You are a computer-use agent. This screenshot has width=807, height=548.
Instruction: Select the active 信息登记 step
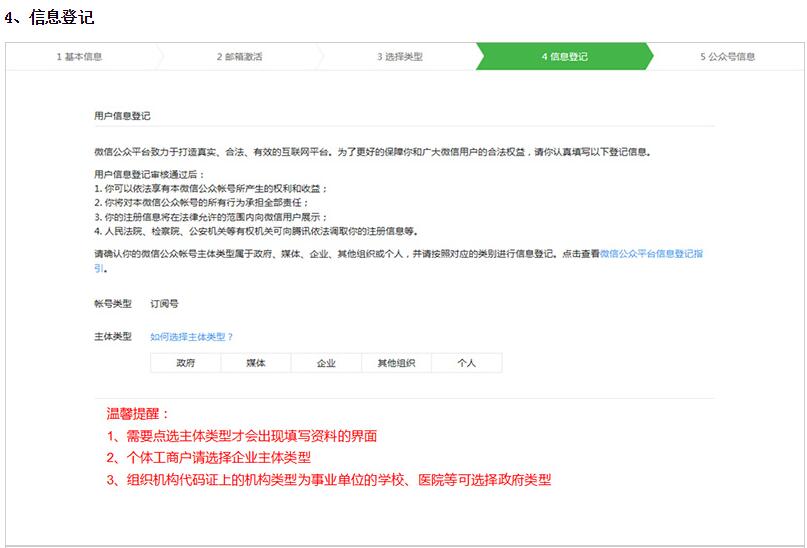click(564, 57)
